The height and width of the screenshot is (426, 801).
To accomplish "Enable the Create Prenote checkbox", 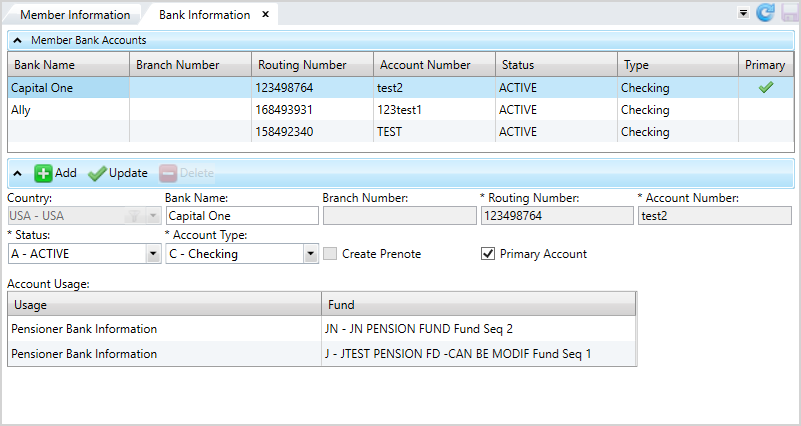I will coord(330,254).
